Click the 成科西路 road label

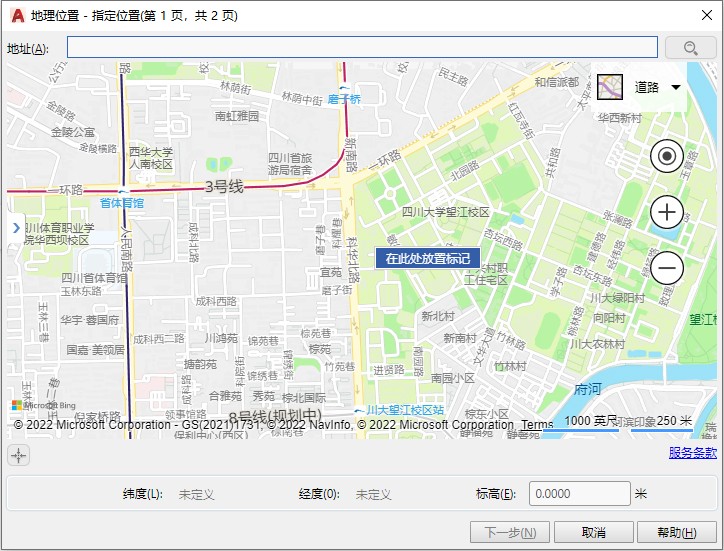[x=216, y=302]
